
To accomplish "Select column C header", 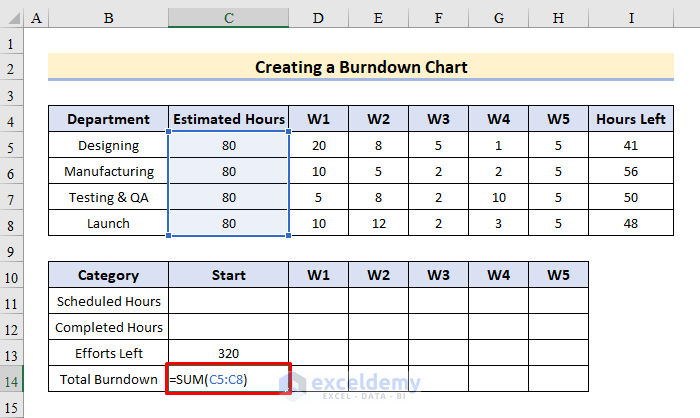I will click(x=229, y=18).
